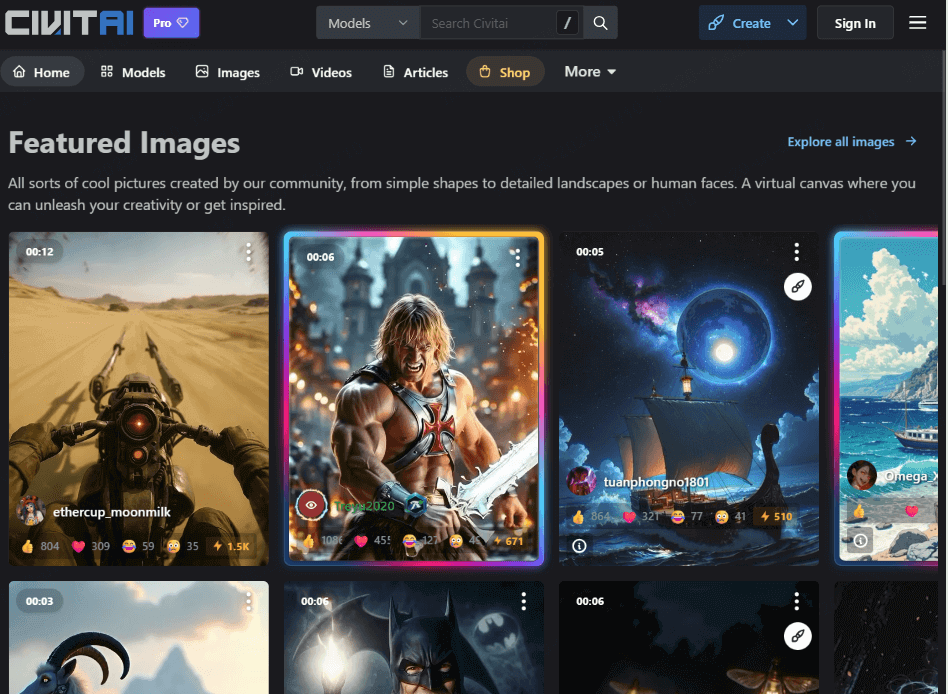This screenshot has height=694, width=948.
Task: Expand the Create dropdown arrow
Action: click(x=793, y=23)
